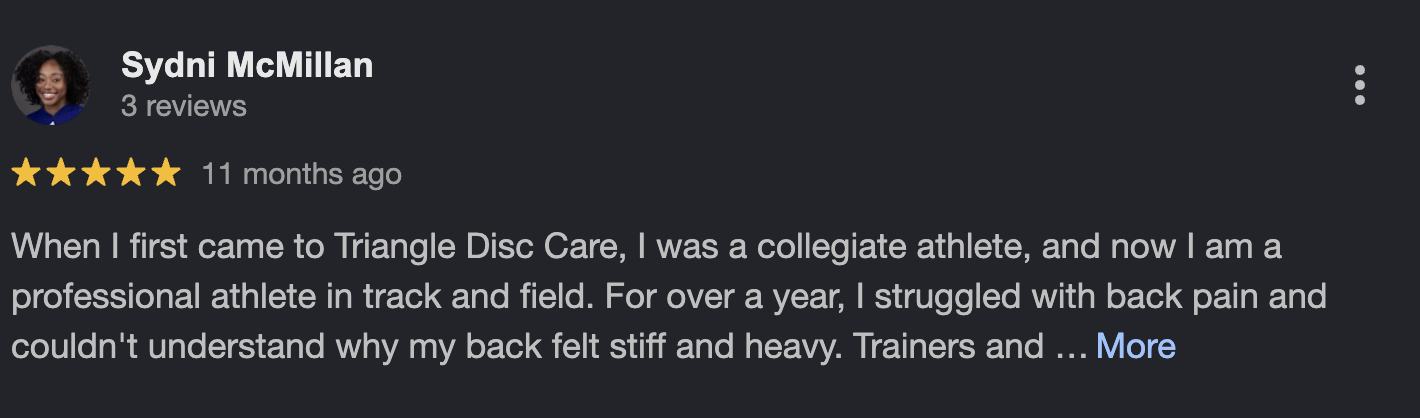The image size is (1420, 418).
Task: Click the fifth rating star
Action: 165,174
